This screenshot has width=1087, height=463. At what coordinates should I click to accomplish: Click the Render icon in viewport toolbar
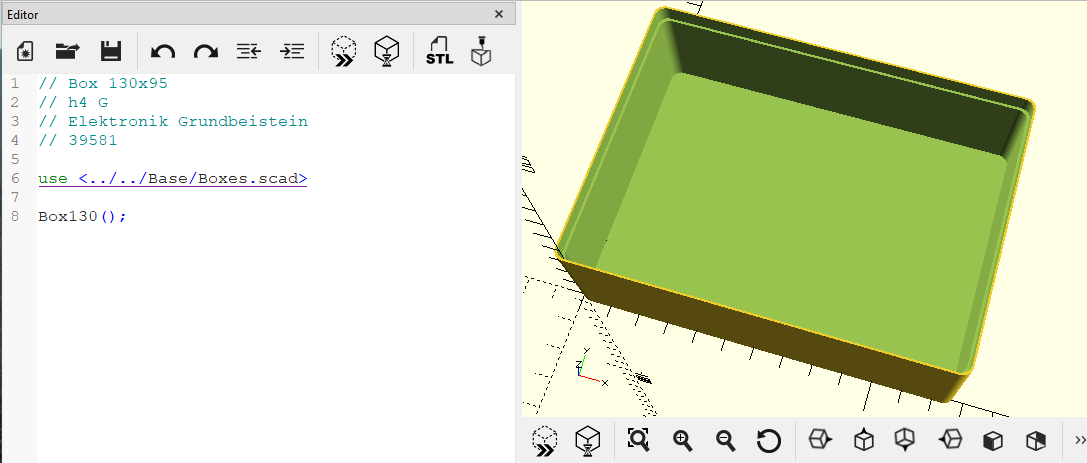point(588,442)
